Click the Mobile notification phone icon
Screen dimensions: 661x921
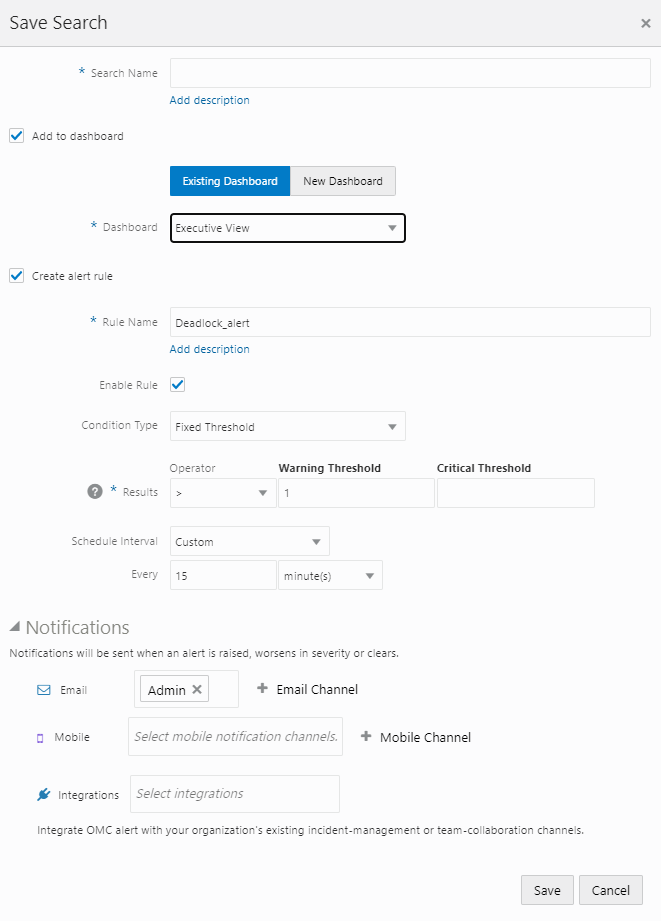point(41,737)
